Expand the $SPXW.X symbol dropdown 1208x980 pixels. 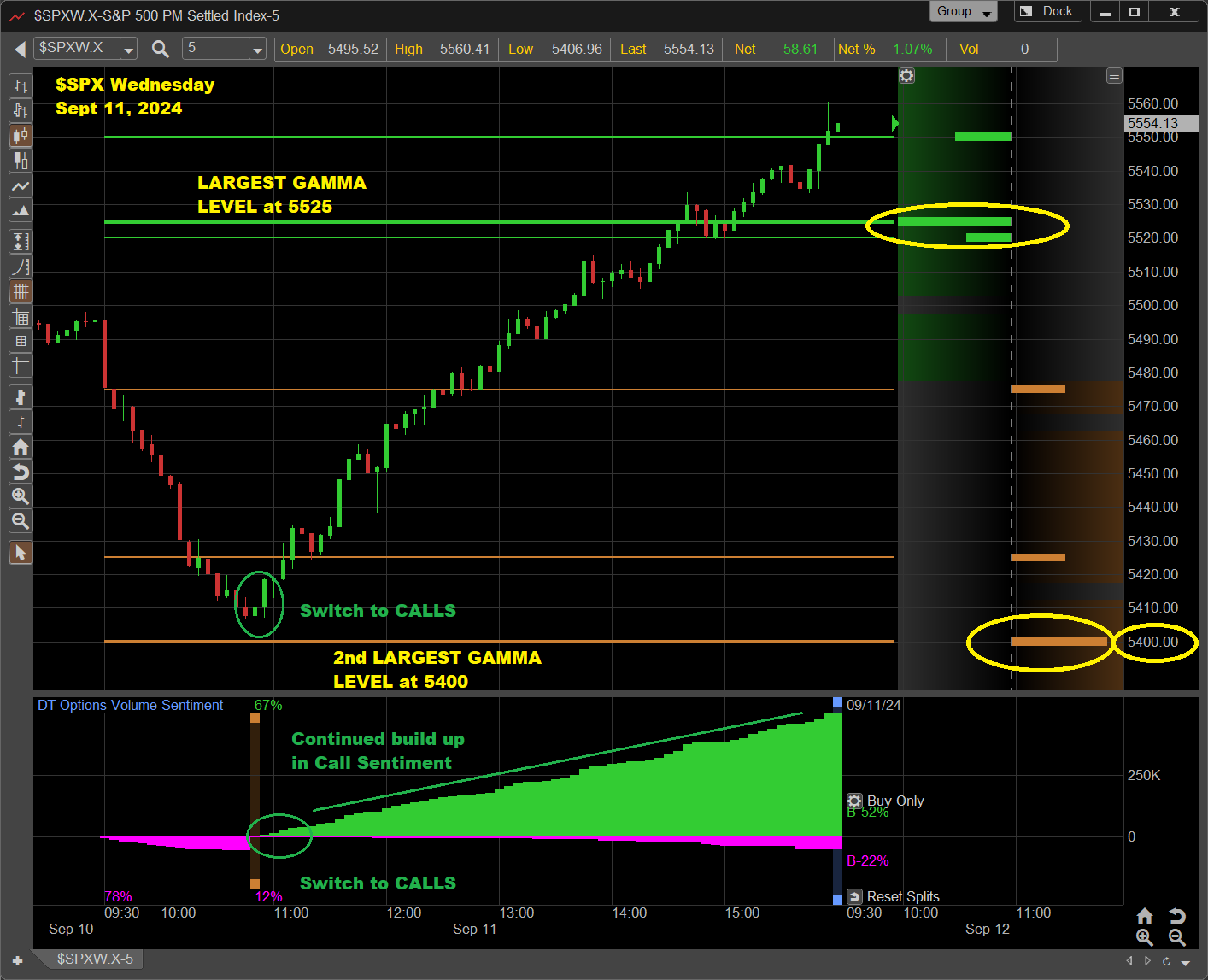tap(128, 50)
